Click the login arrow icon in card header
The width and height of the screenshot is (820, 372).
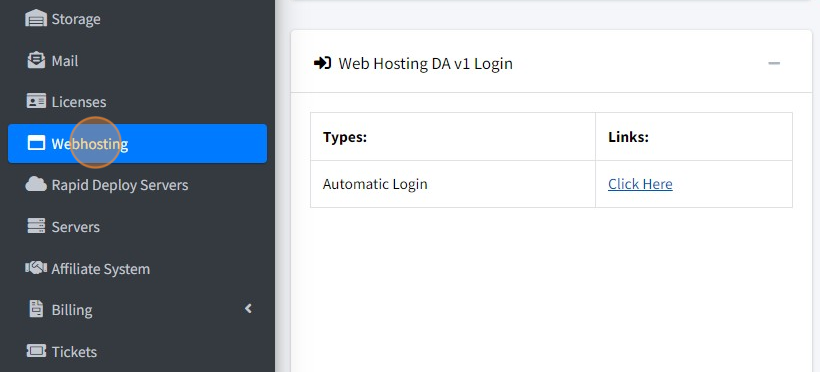click(x=322, y=64)
